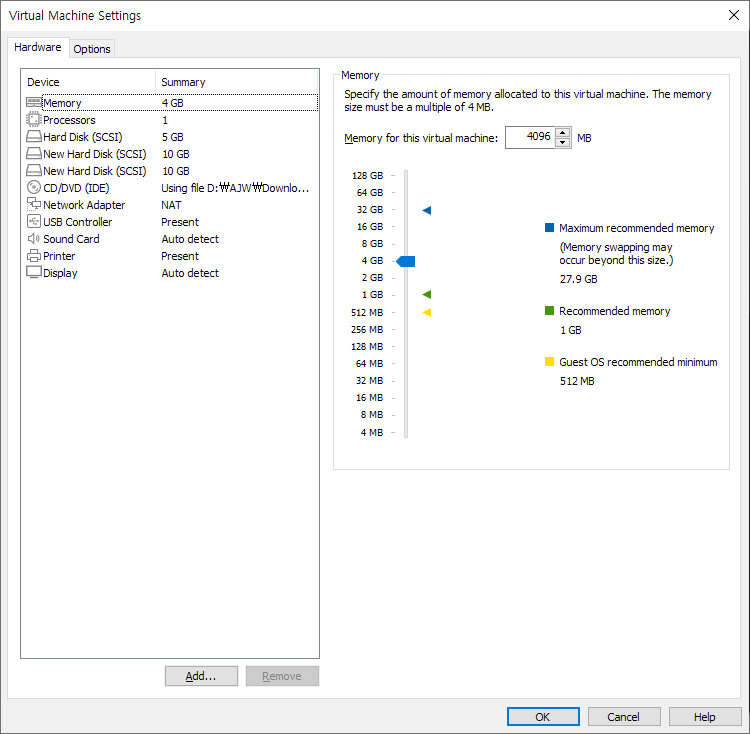Click the Add... button
Image resolution: width=750 pixels, height=734 pixels.
(x=201, y=676)
